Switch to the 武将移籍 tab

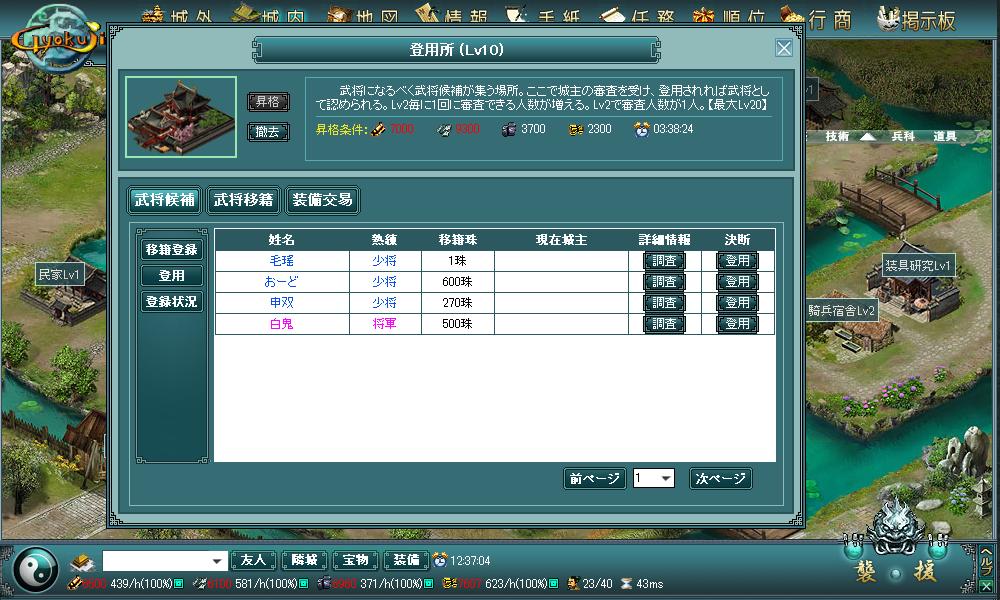(244, 200)
